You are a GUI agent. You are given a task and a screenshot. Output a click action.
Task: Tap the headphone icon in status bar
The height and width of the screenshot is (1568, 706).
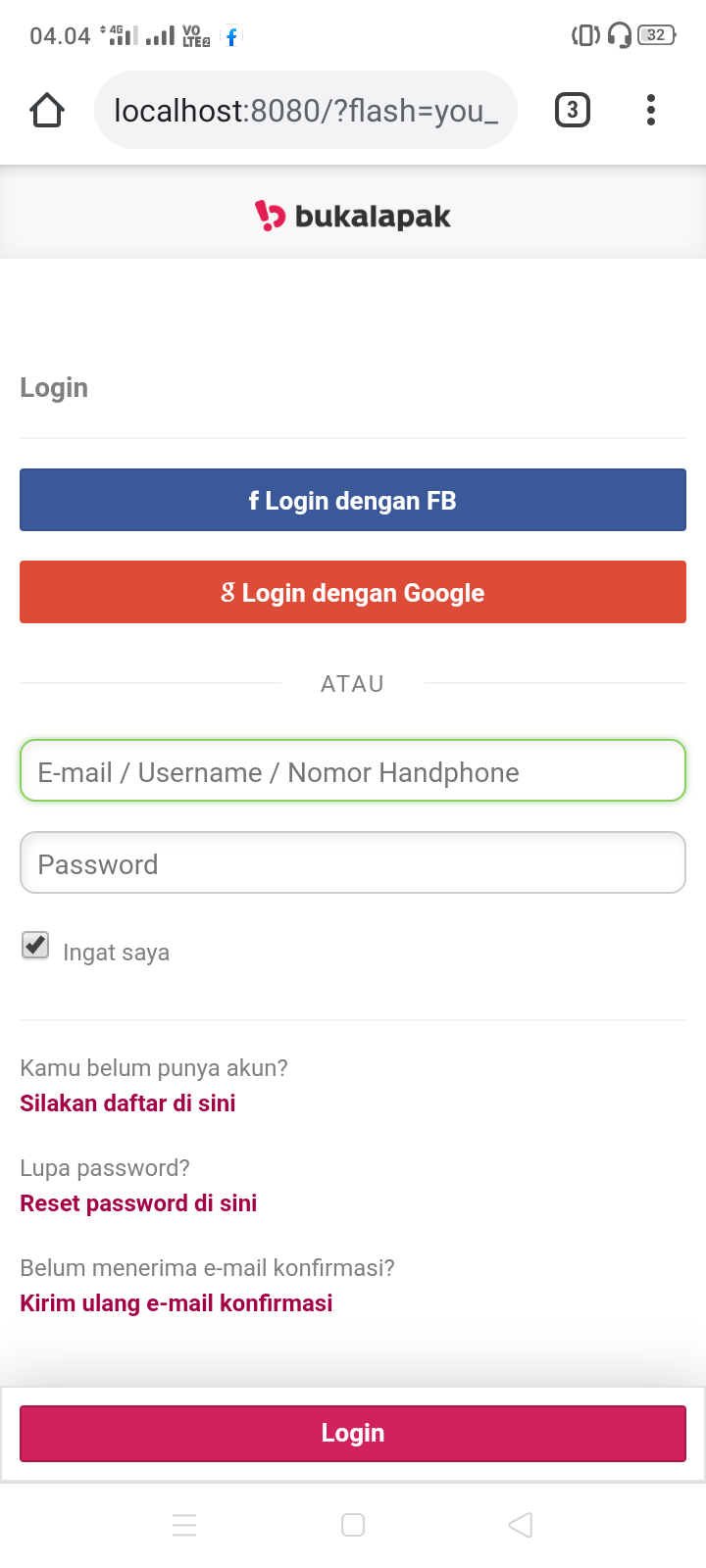[x=619, y=36]
